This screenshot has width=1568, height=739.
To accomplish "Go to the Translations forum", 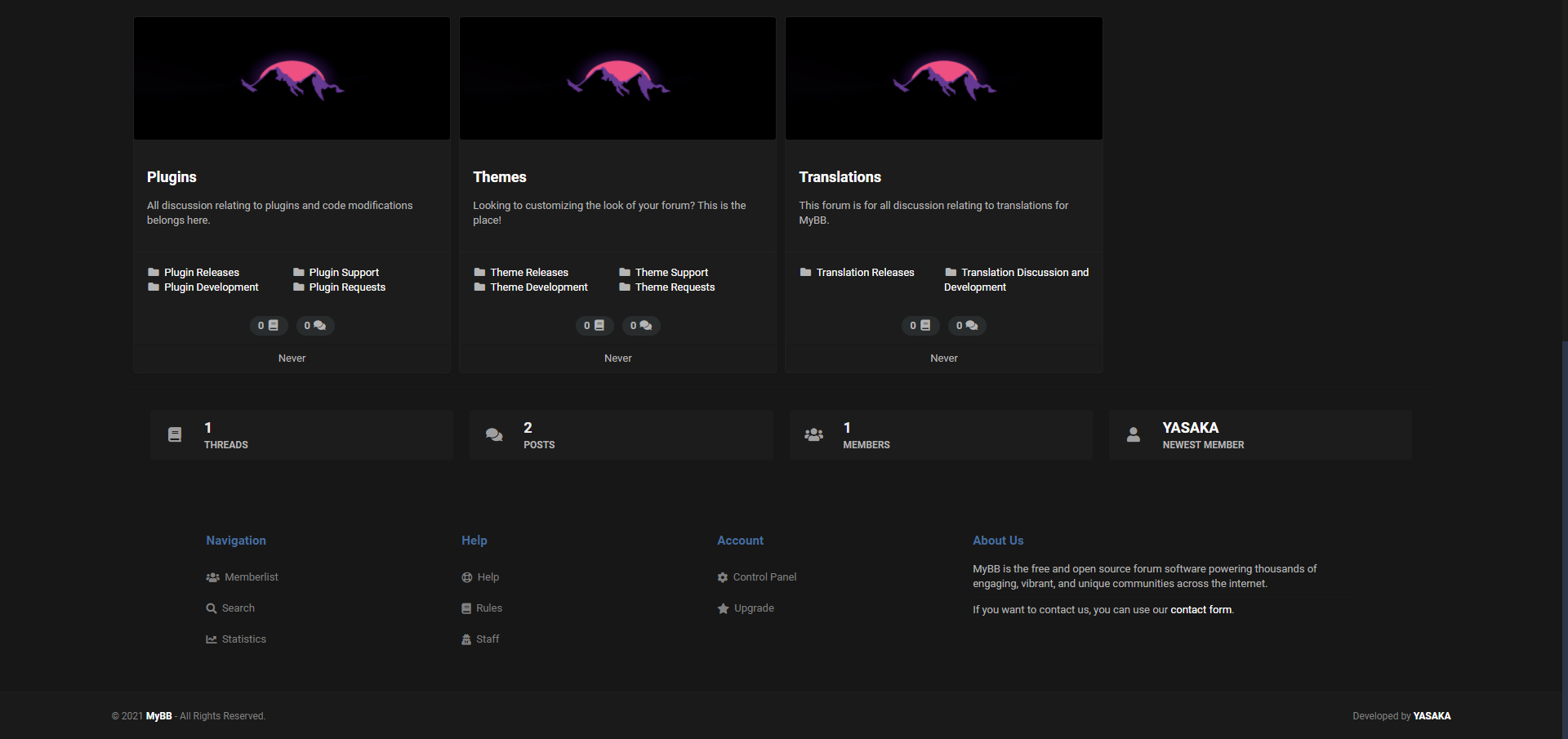I will coord(840,177).
